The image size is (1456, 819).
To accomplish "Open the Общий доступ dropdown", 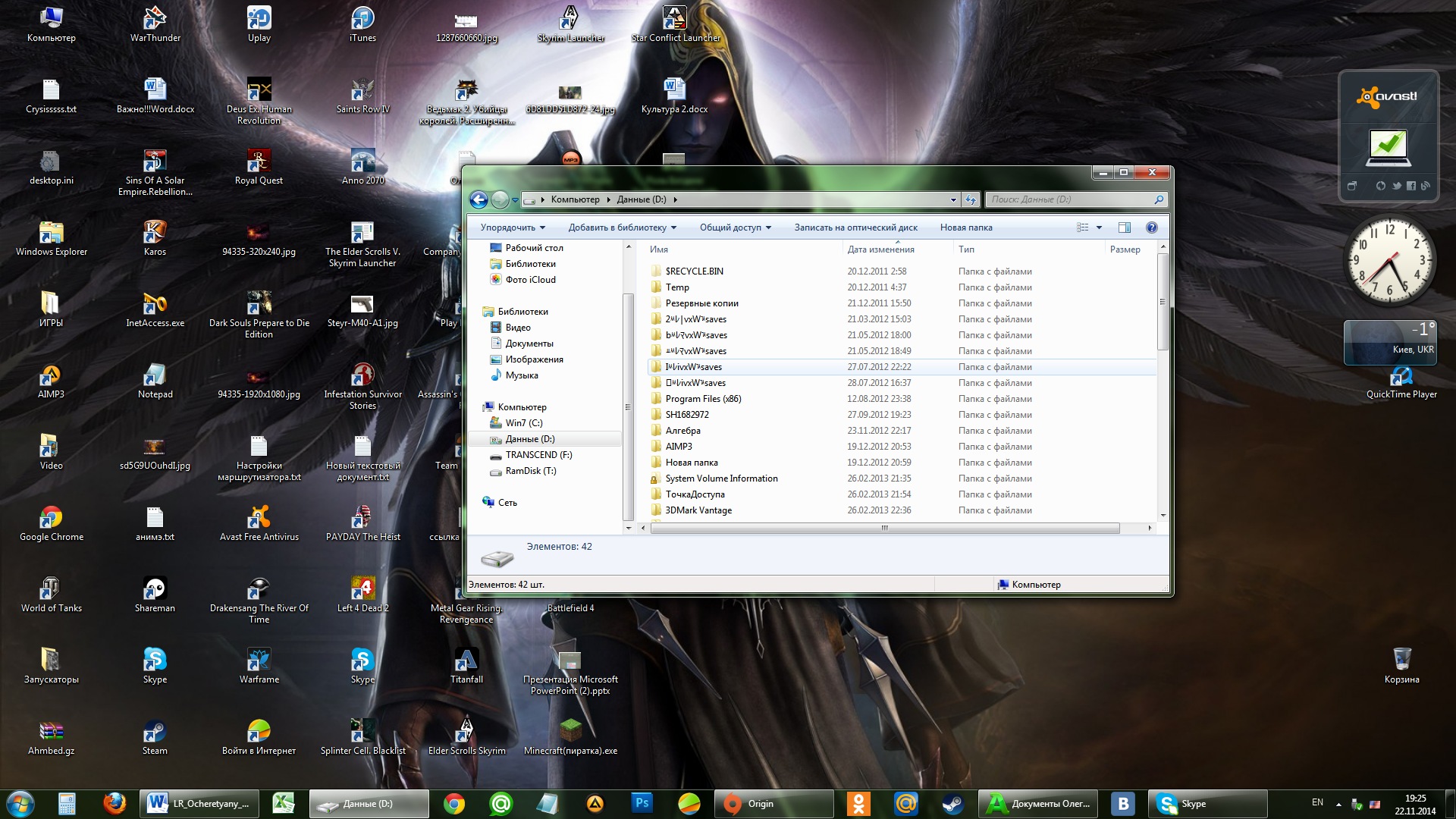I will click(x=735, y=227).
